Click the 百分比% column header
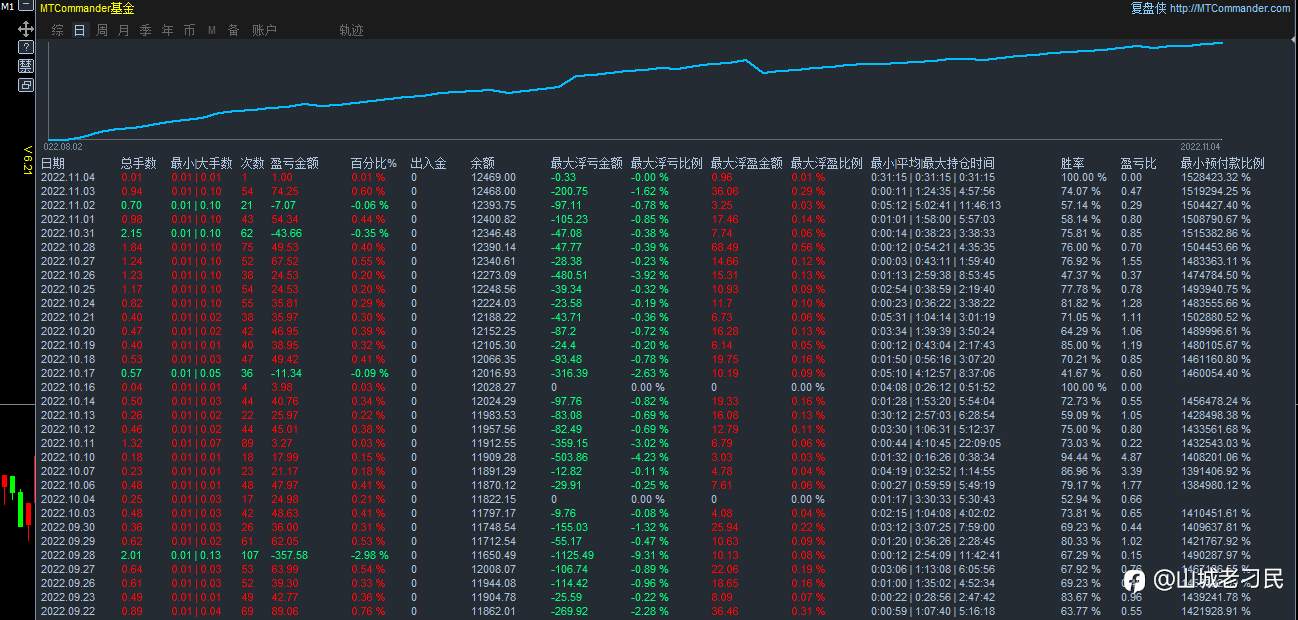The width and height of the screenshot is (1298, 620). click(374, 163)
